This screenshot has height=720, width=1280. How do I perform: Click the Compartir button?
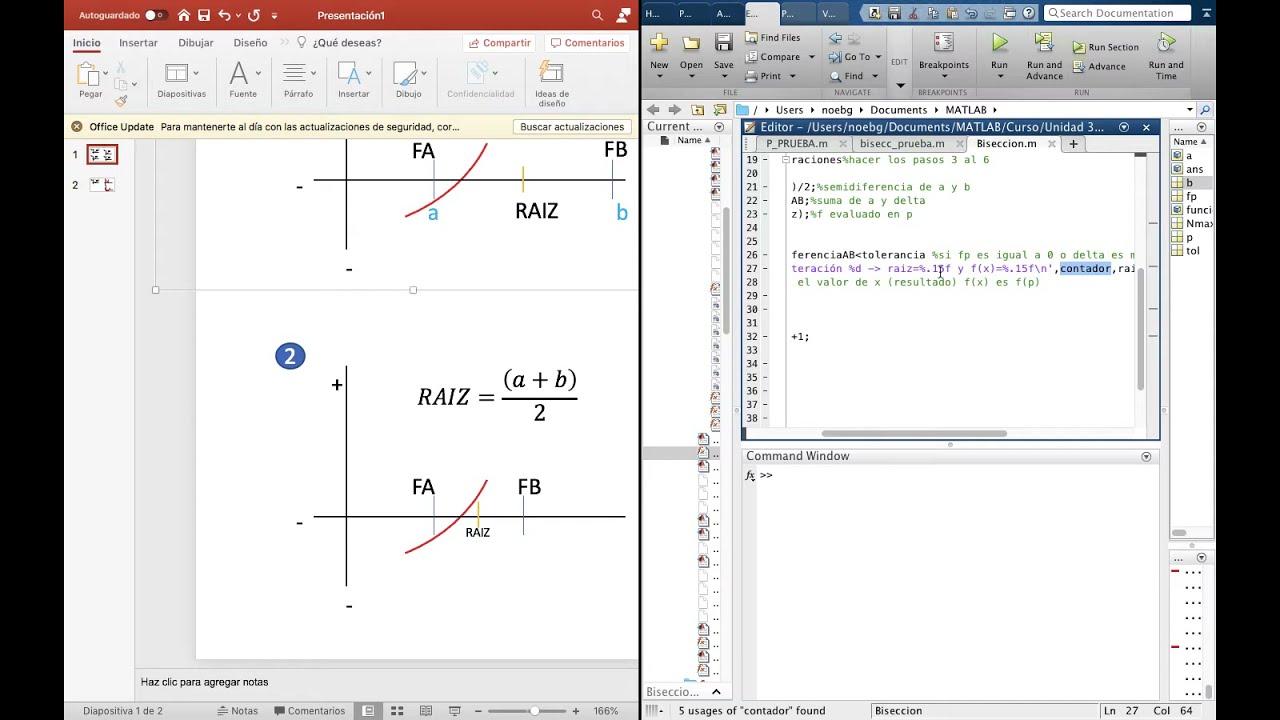coord(498,43)
